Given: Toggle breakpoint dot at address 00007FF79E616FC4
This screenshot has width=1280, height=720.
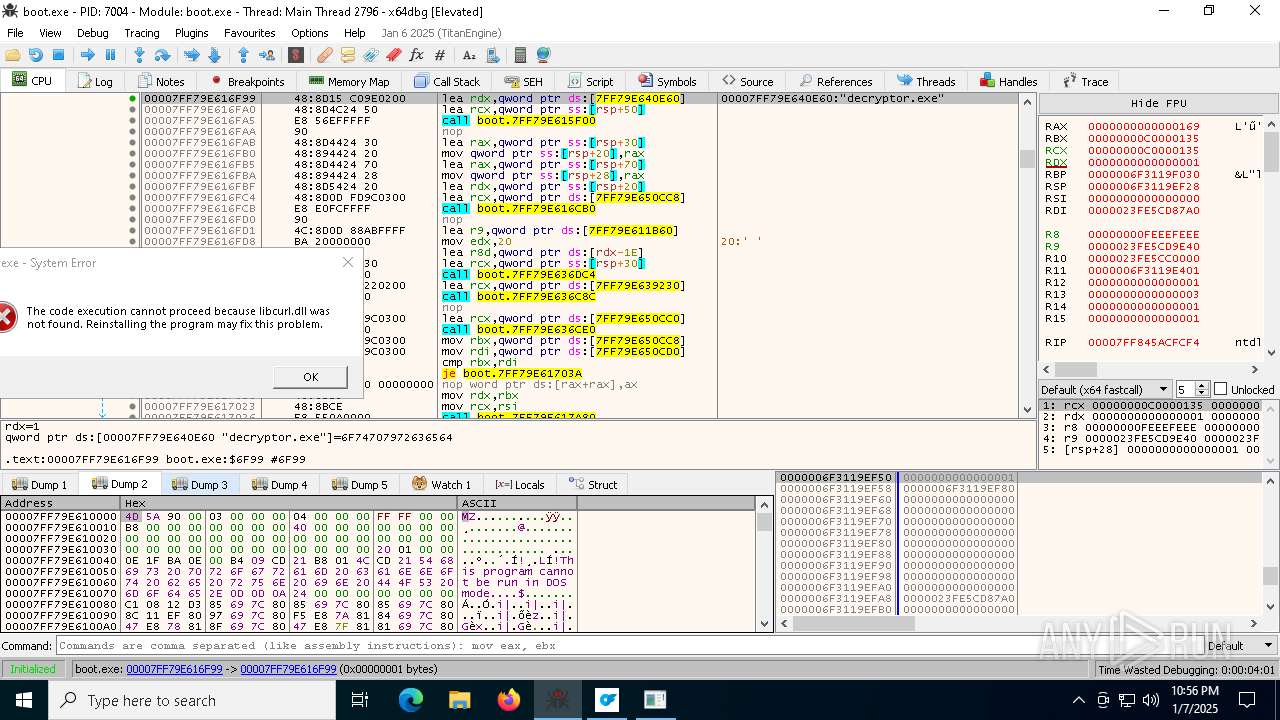Looking at the screenshot, I should pos(132,197).
